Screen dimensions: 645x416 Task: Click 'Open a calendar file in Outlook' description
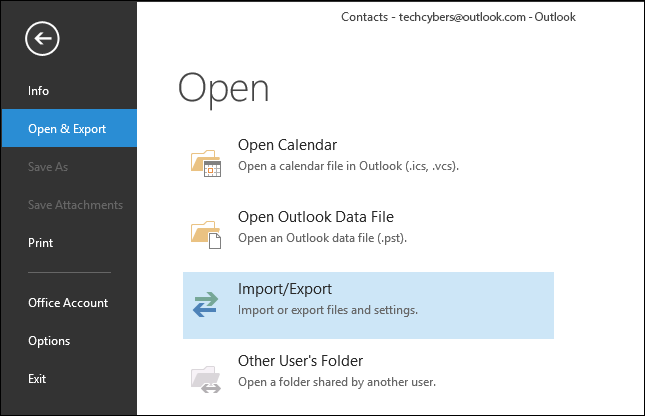[x=348, y=166]
